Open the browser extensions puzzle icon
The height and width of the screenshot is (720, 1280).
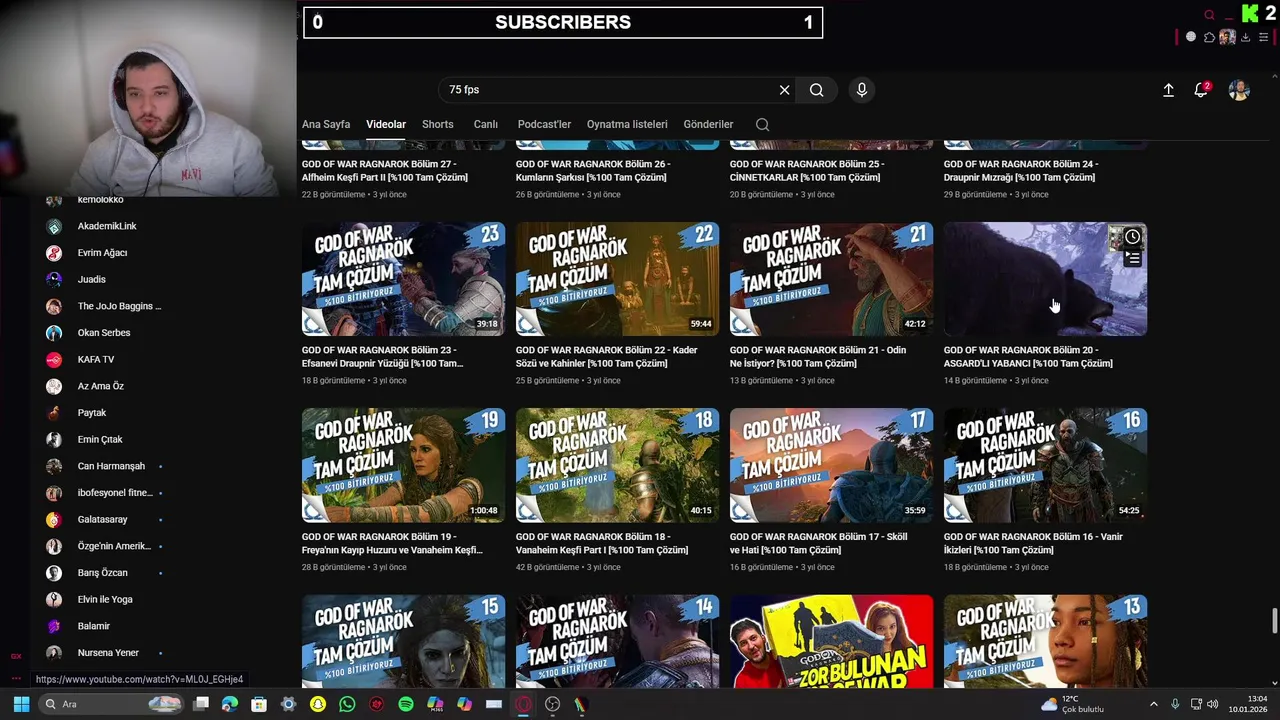1209,37
